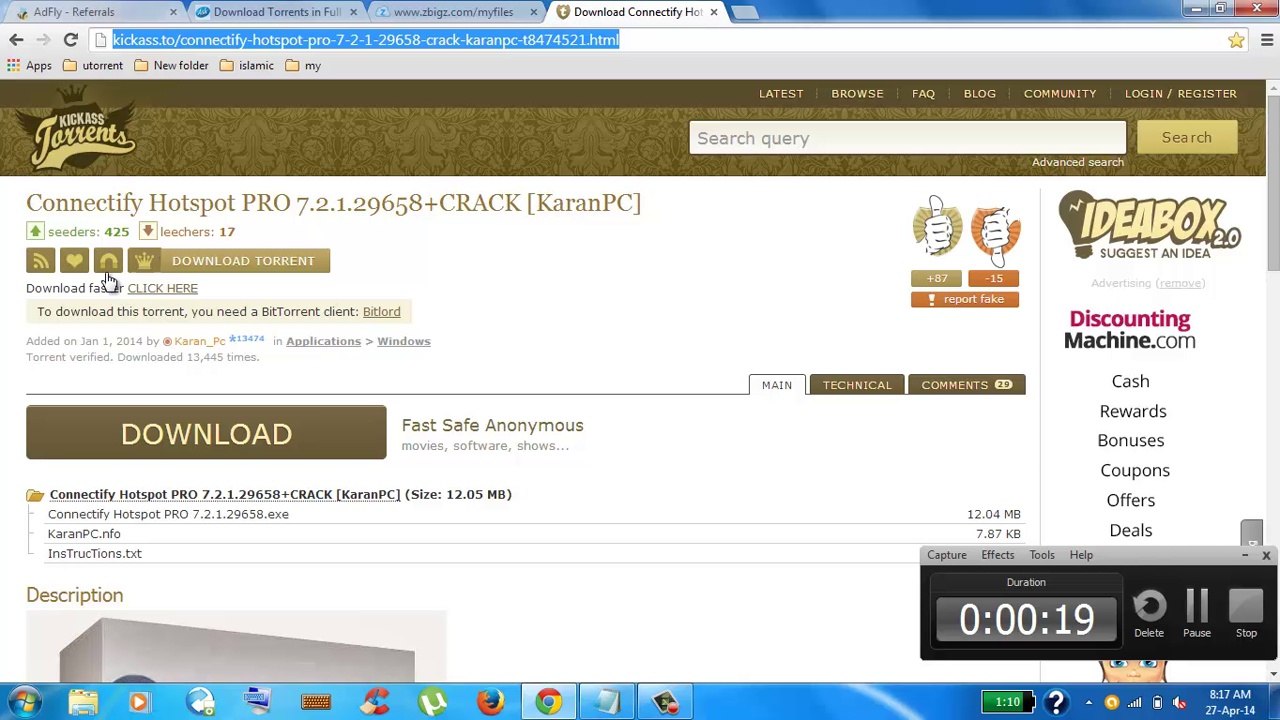Viewport: 1280px width, 720px height.
Task: Select the MAIN tab
Action: click(x=777, y=385)
